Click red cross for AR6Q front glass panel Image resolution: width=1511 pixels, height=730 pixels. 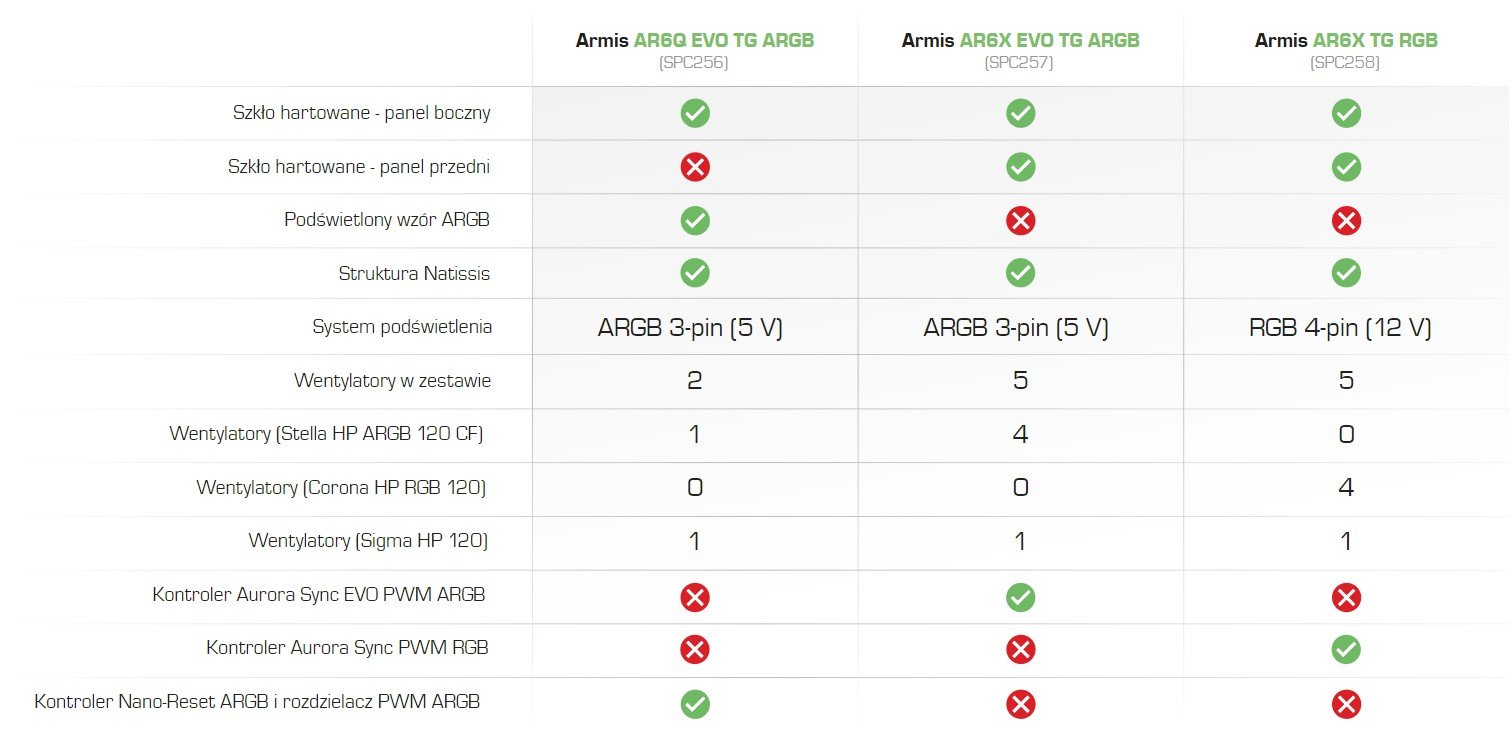click(695, 166)
